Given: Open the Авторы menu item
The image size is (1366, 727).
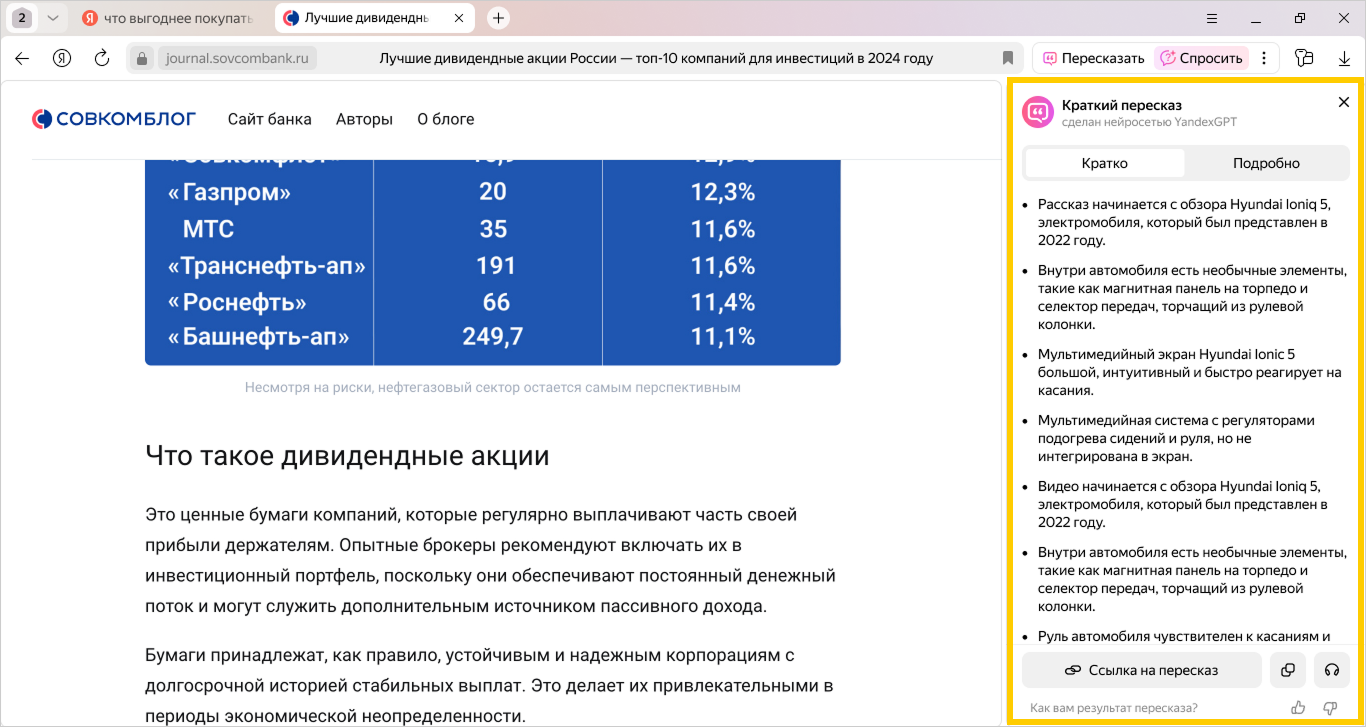Looking at the screenshot, I should [x=364, y=119].
